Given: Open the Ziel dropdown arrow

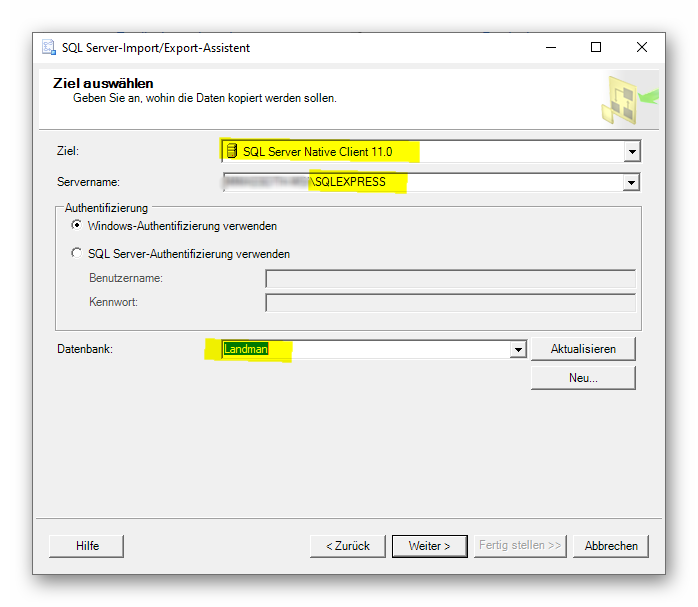Looking at the screenshot, I should click(631, 152).
